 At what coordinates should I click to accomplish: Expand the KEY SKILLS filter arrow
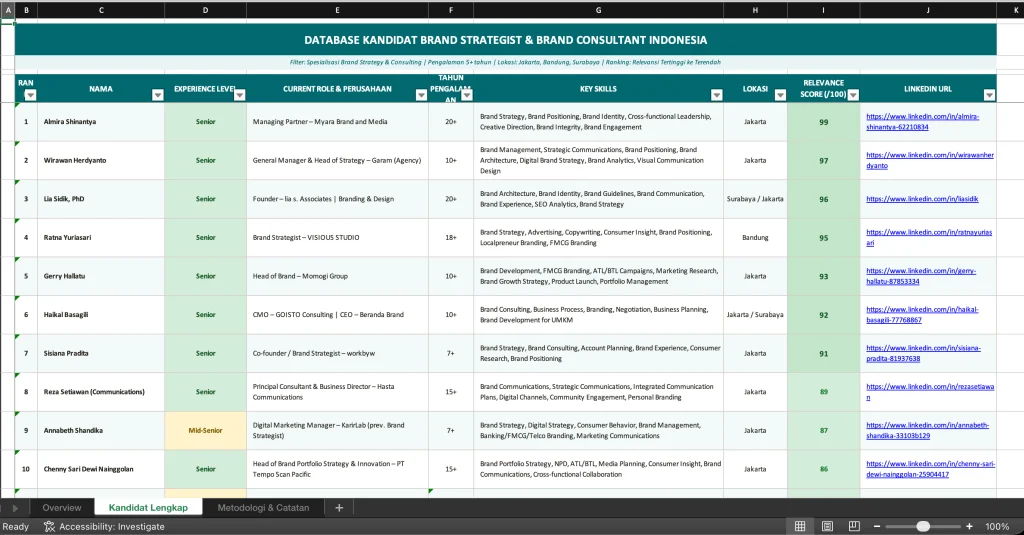(x=716, y=95)
